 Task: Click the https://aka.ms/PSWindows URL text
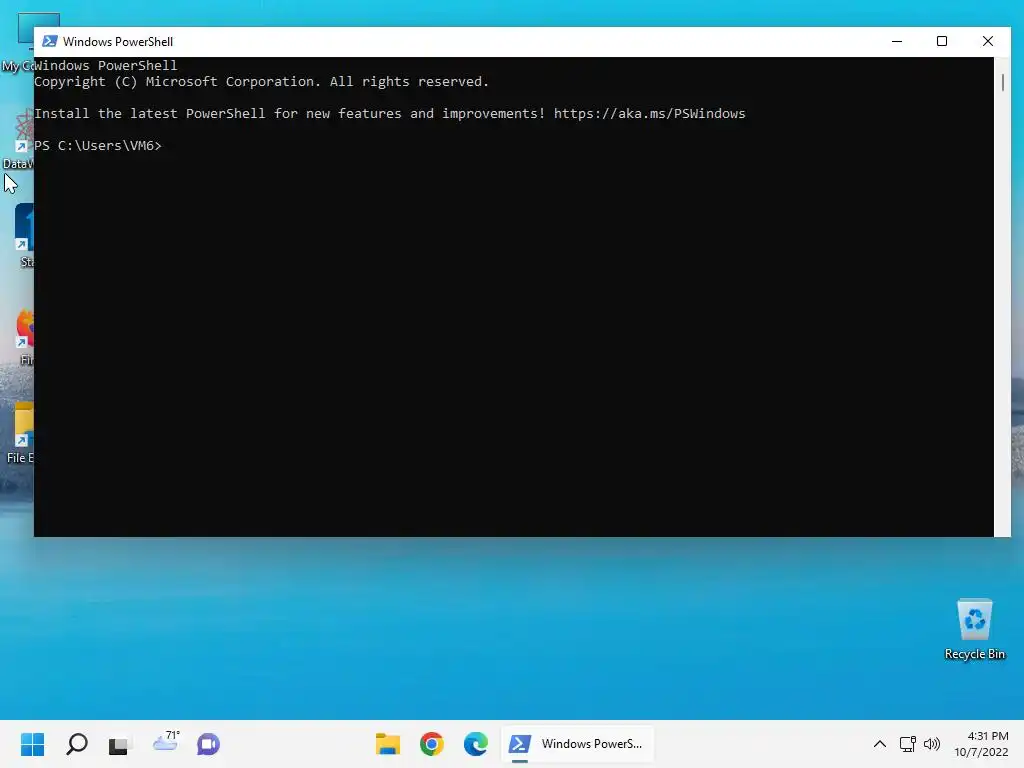click(x=649, y=113)
